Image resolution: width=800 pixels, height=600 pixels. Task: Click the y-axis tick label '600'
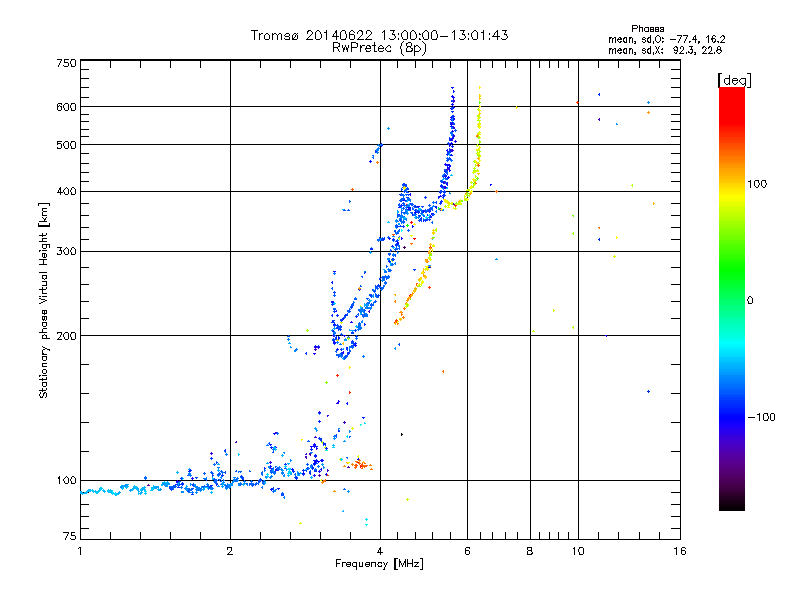pos(66,107)
